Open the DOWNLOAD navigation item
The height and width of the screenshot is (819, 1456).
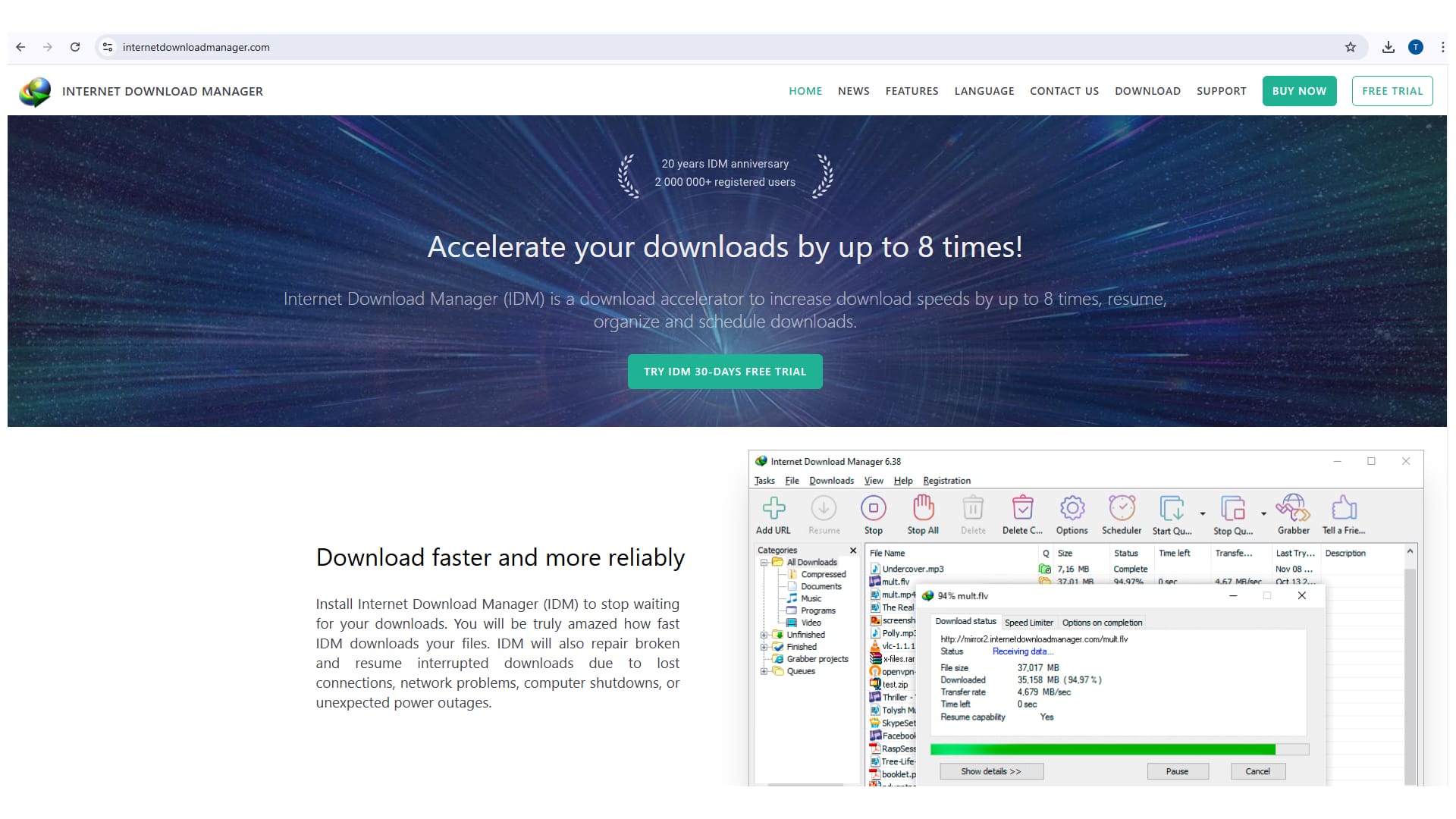pos(1147,91)
